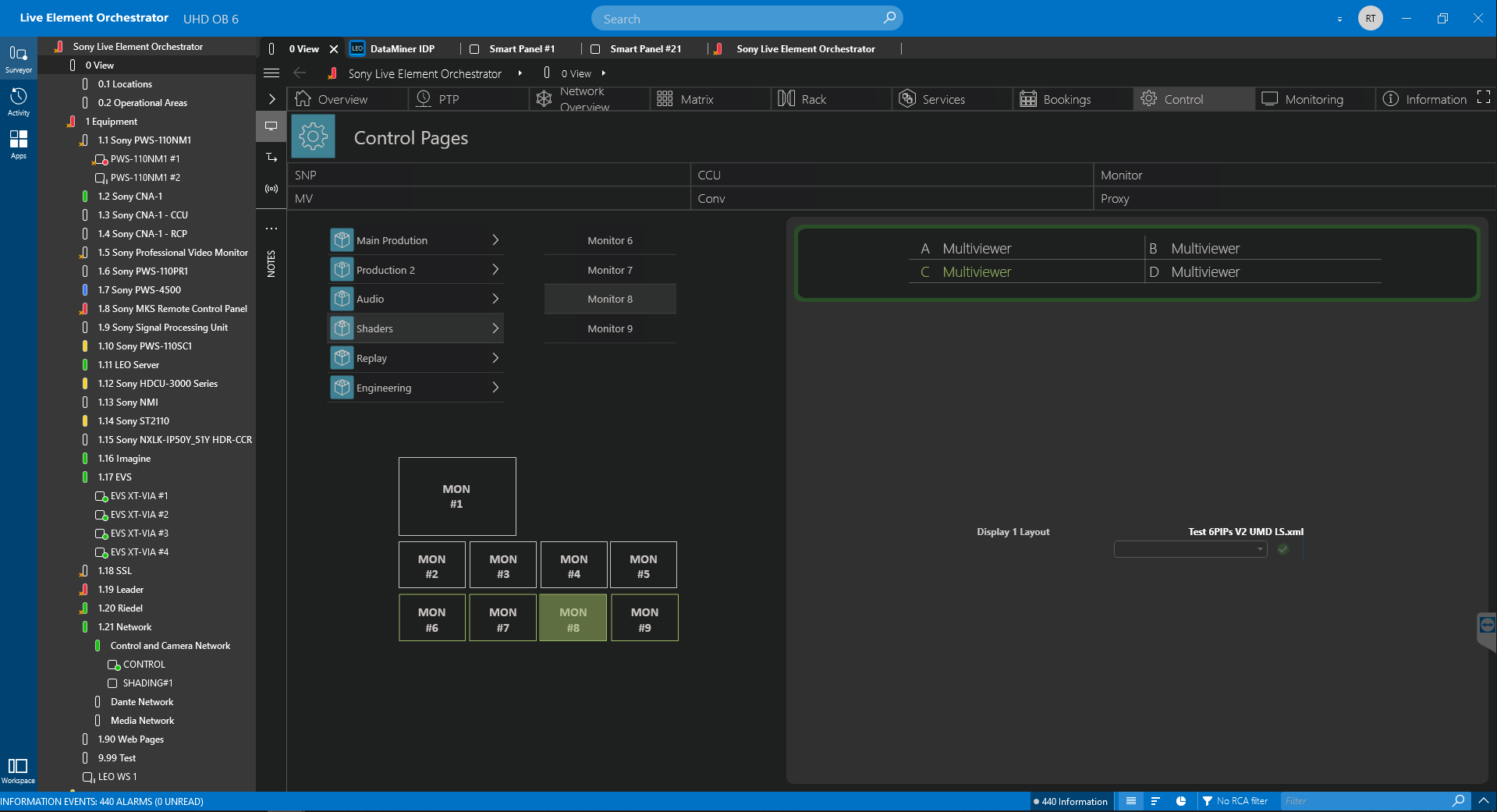Image resolution: width=1497 pixels, height=812 pixels.
Task: Click the cube icon next to Replay
Action: tap(342, 358)
